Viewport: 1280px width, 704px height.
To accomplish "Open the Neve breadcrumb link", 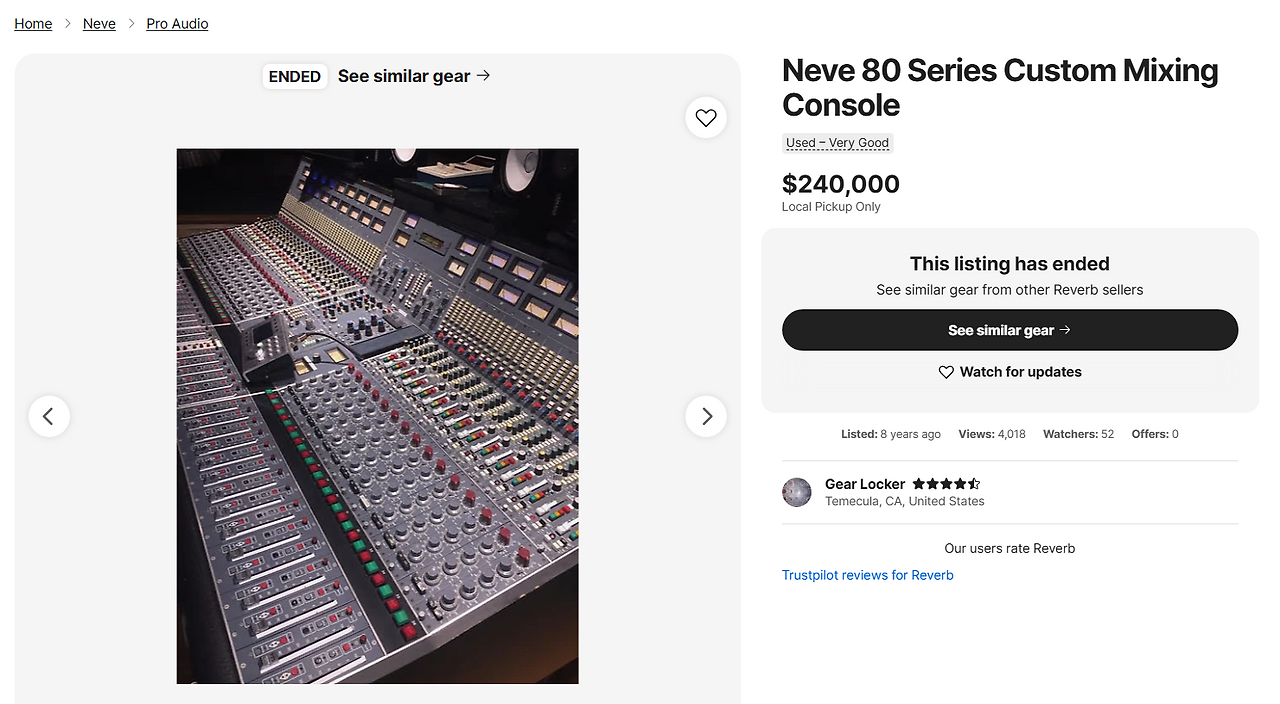I will [99, 23].
